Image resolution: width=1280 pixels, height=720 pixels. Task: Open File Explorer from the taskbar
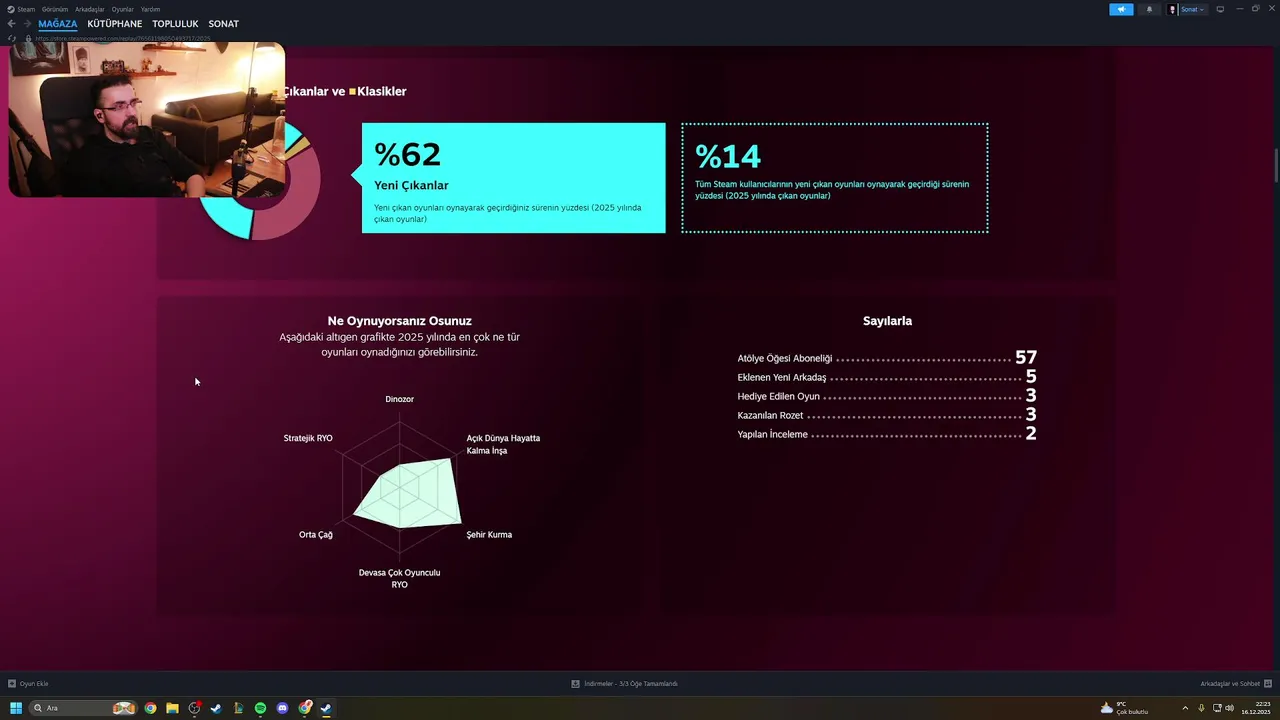click(x=172, y=708)
